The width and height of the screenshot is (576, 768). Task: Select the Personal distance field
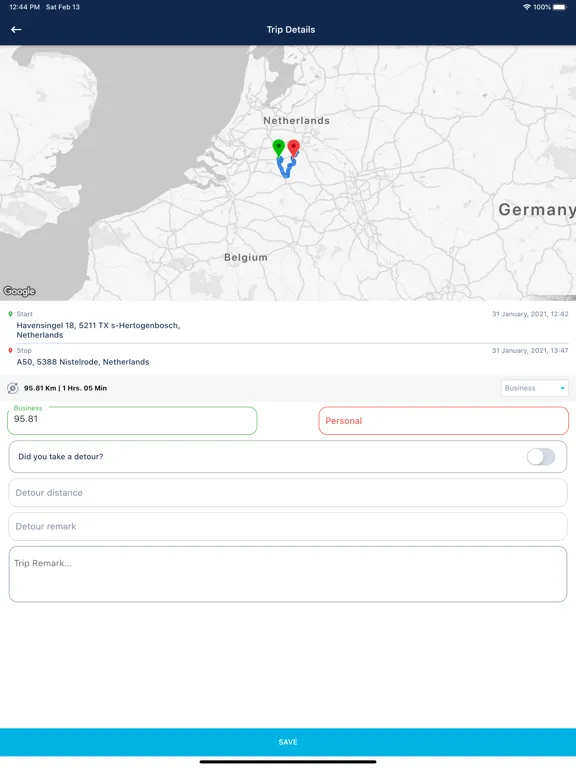444,421
